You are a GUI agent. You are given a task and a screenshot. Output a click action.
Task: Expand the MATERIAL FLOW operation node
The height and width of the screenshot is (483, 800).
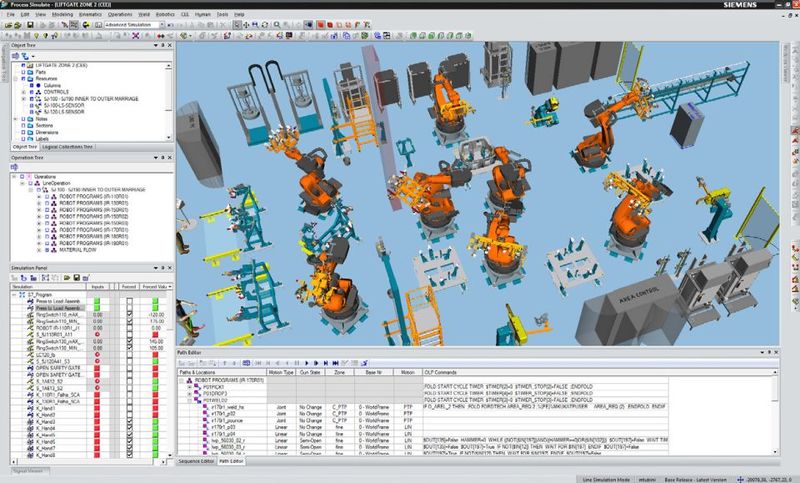37,249
